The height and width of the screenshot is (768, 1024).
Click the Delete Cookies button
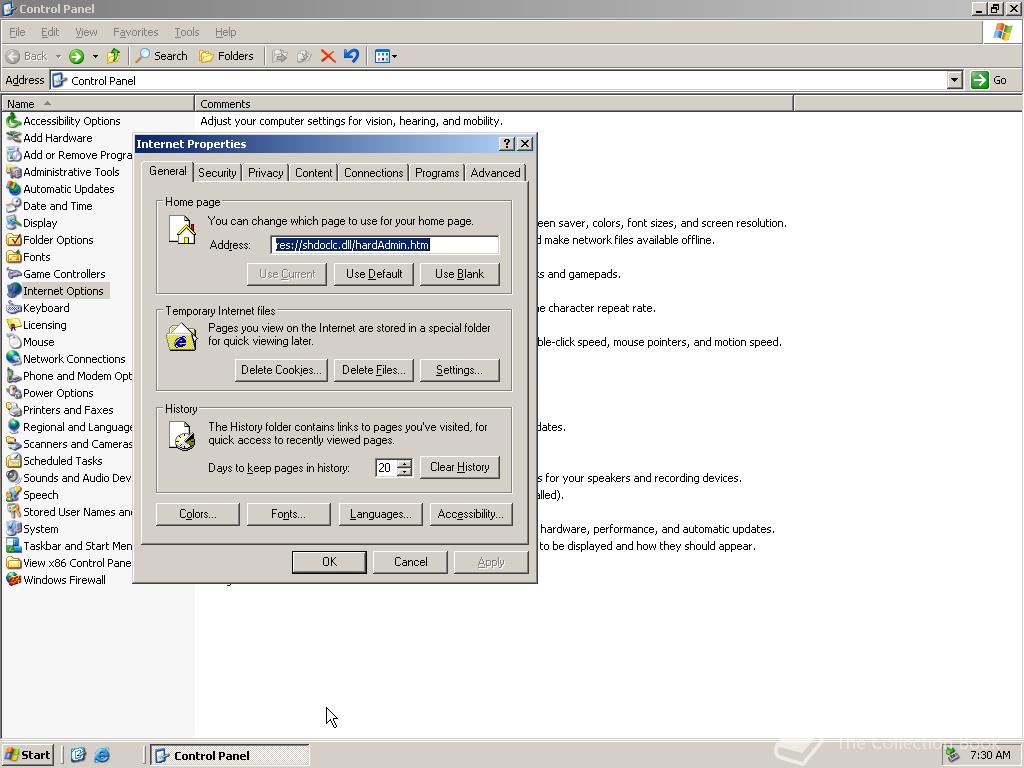[281, 370]
